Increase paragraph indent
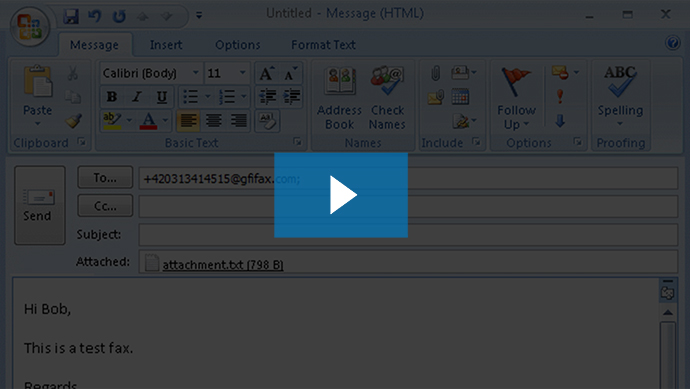Image resolution: width=690 pixels, height=389 pixels. tap(291, 97)
